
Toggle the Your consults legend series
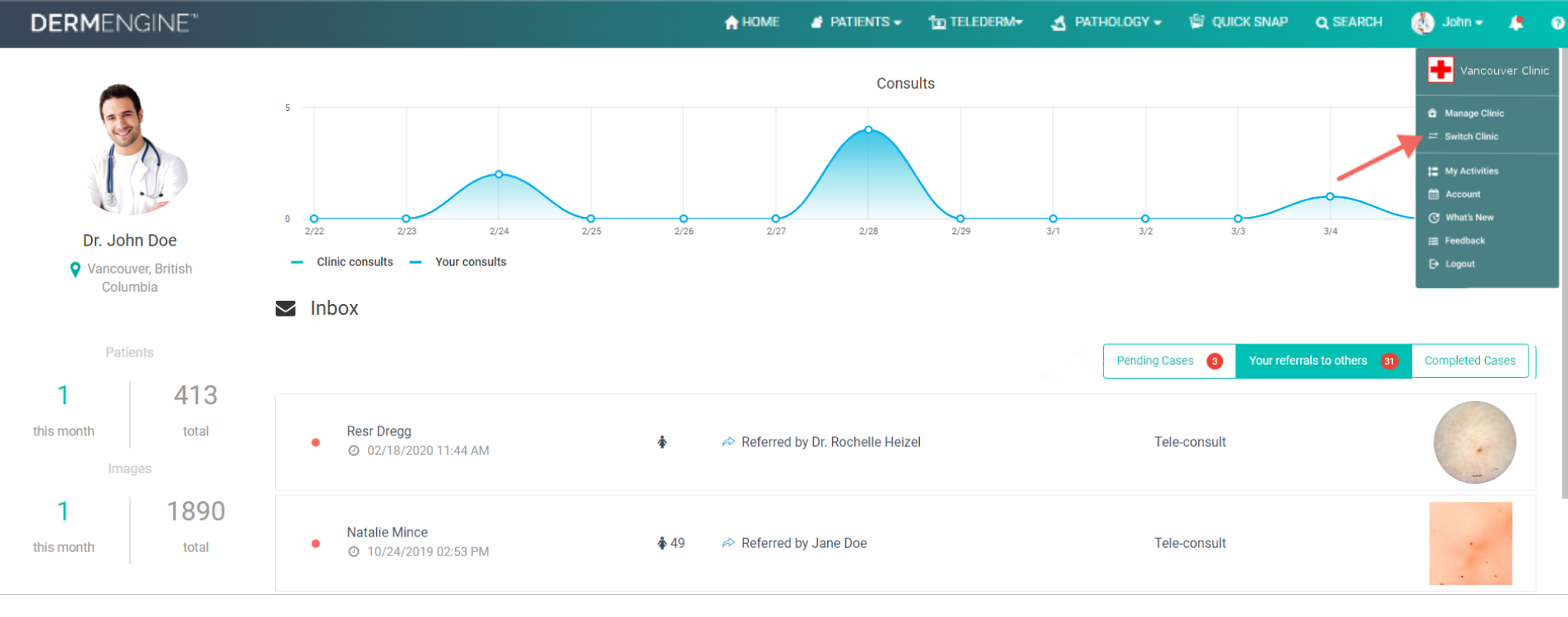458,262
